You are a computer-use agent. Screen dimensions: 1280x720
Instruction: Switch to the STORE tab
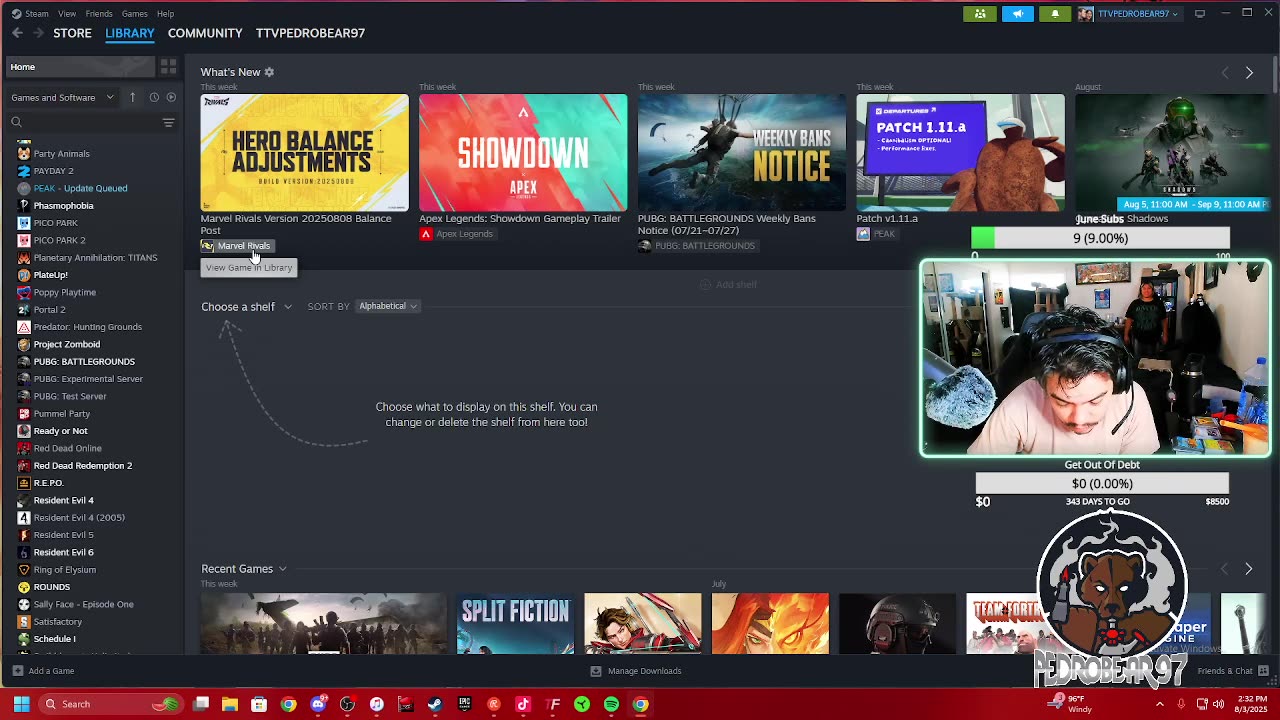pos(72,33)
